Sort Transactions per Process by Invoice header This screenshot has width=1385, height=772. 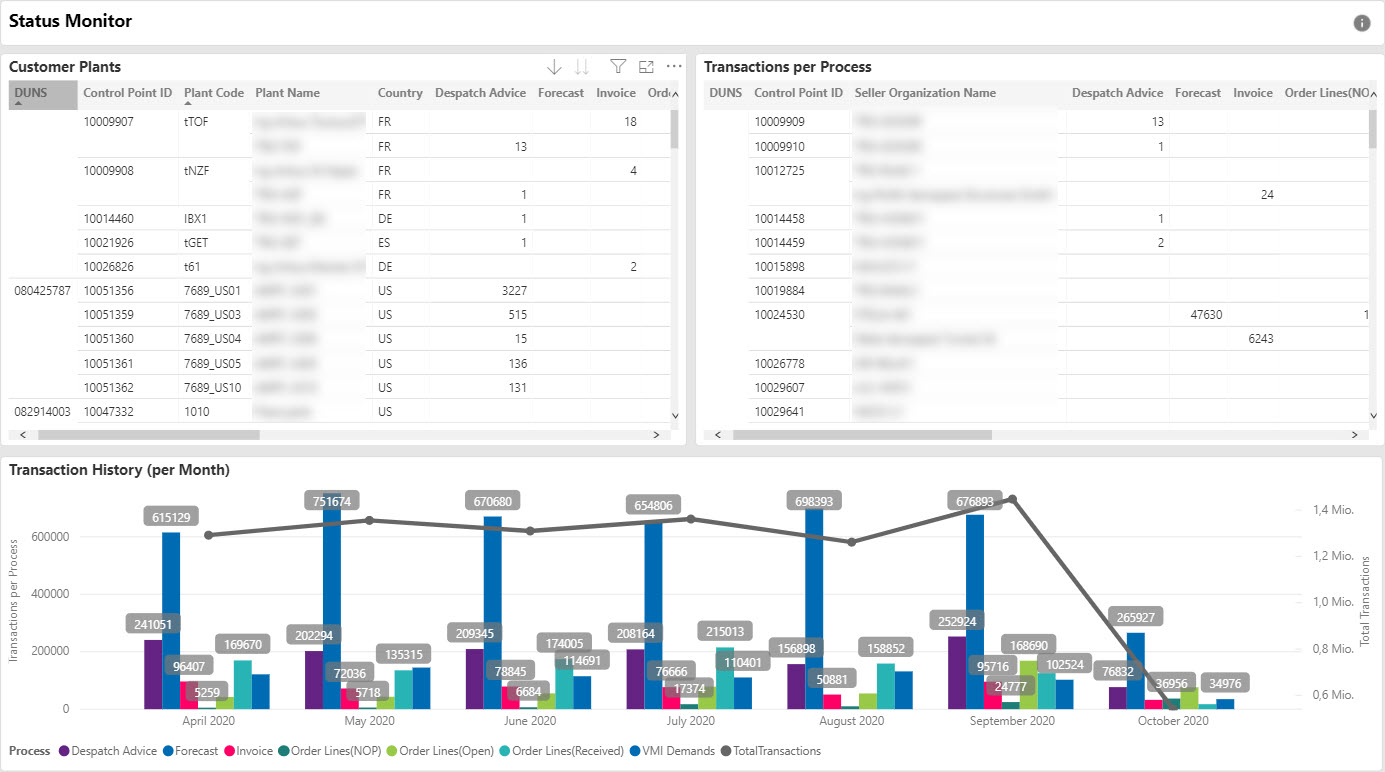pos(1252,93)
